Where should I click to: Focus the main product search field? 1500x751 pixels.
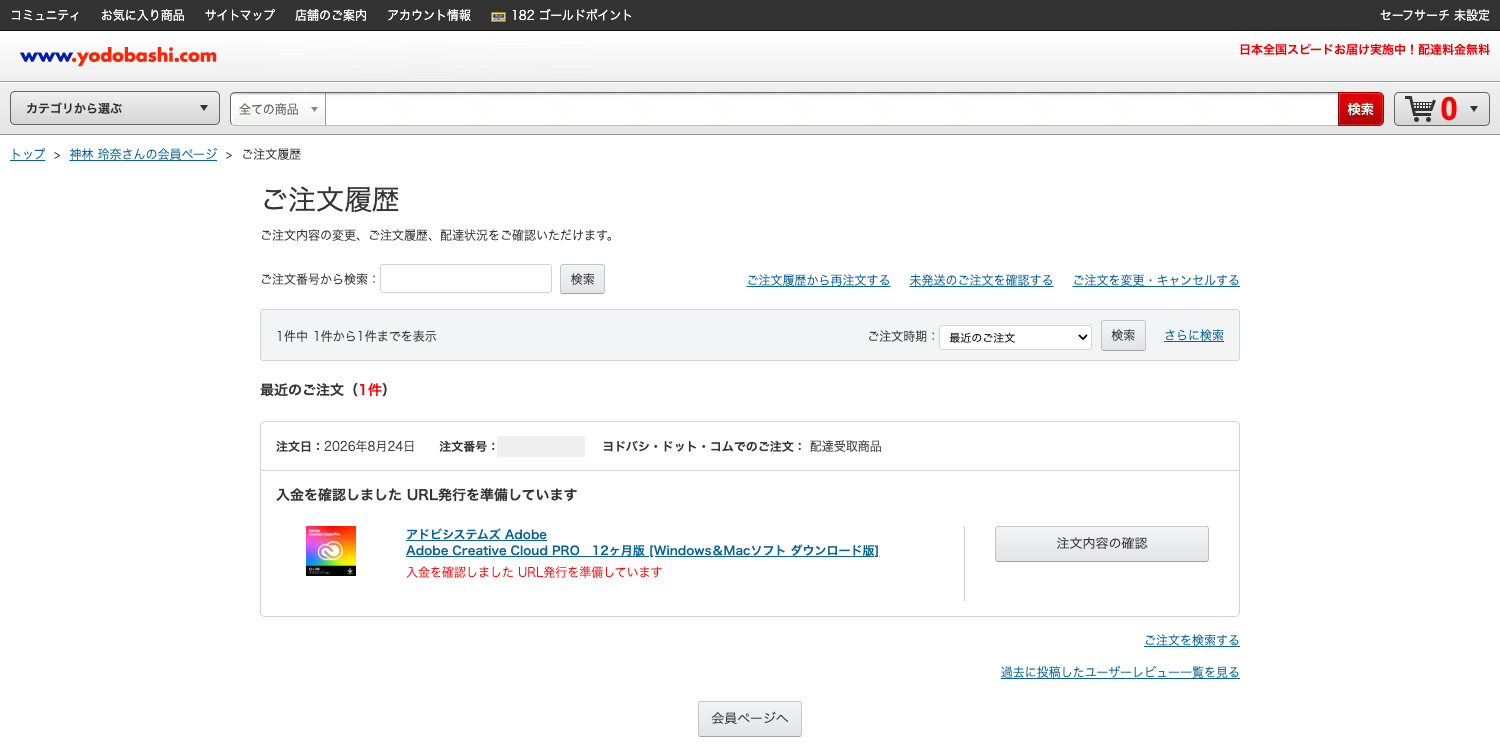click(x=831, y=109)
